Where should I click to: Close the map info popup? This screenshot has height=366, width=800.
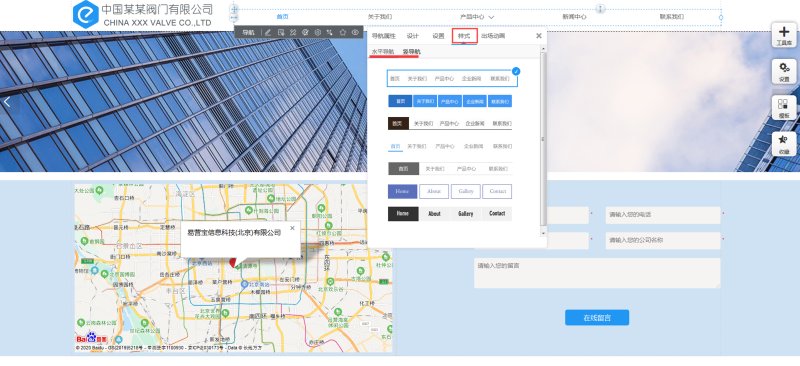[x=292, y=228]
